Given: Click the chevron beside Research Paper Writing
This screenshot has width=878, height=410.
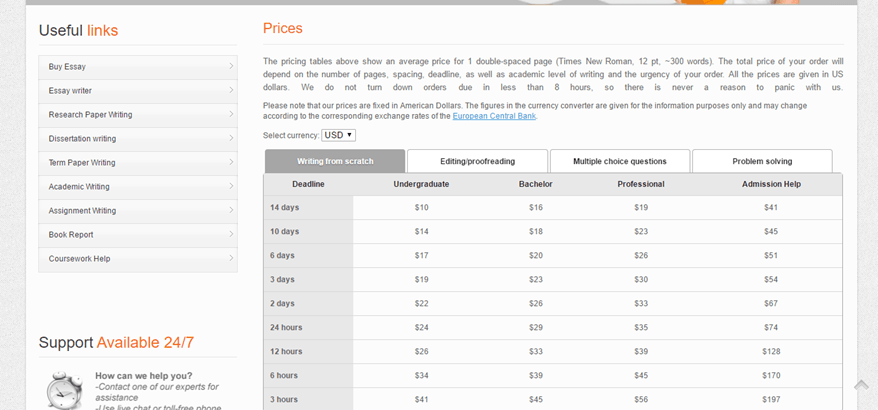Looking at the screenshot, I should click(231, 114).
